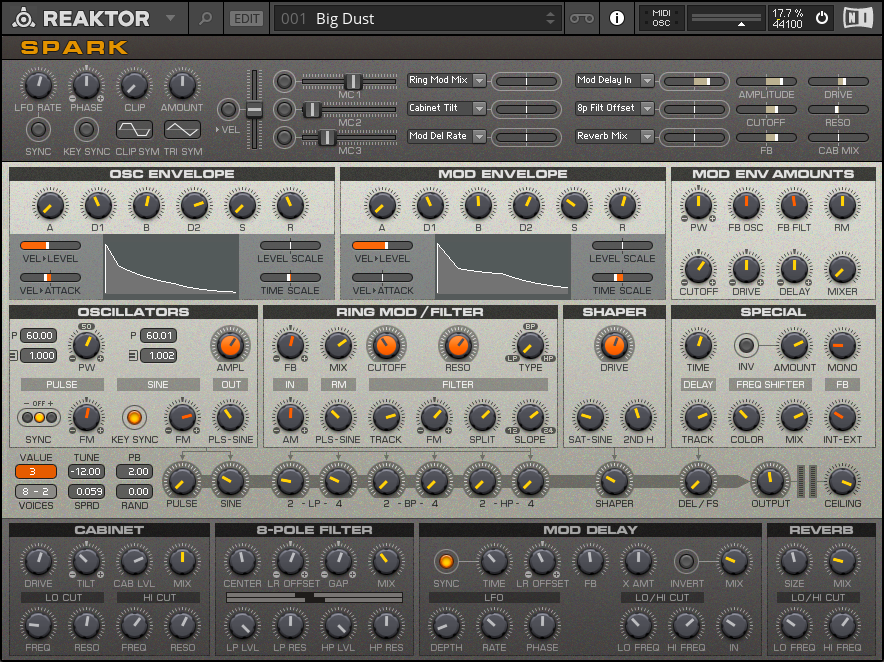Click the TUNE value field showing -12.00
The height and width of the screenshot is (662, 884).
(85, 471)
